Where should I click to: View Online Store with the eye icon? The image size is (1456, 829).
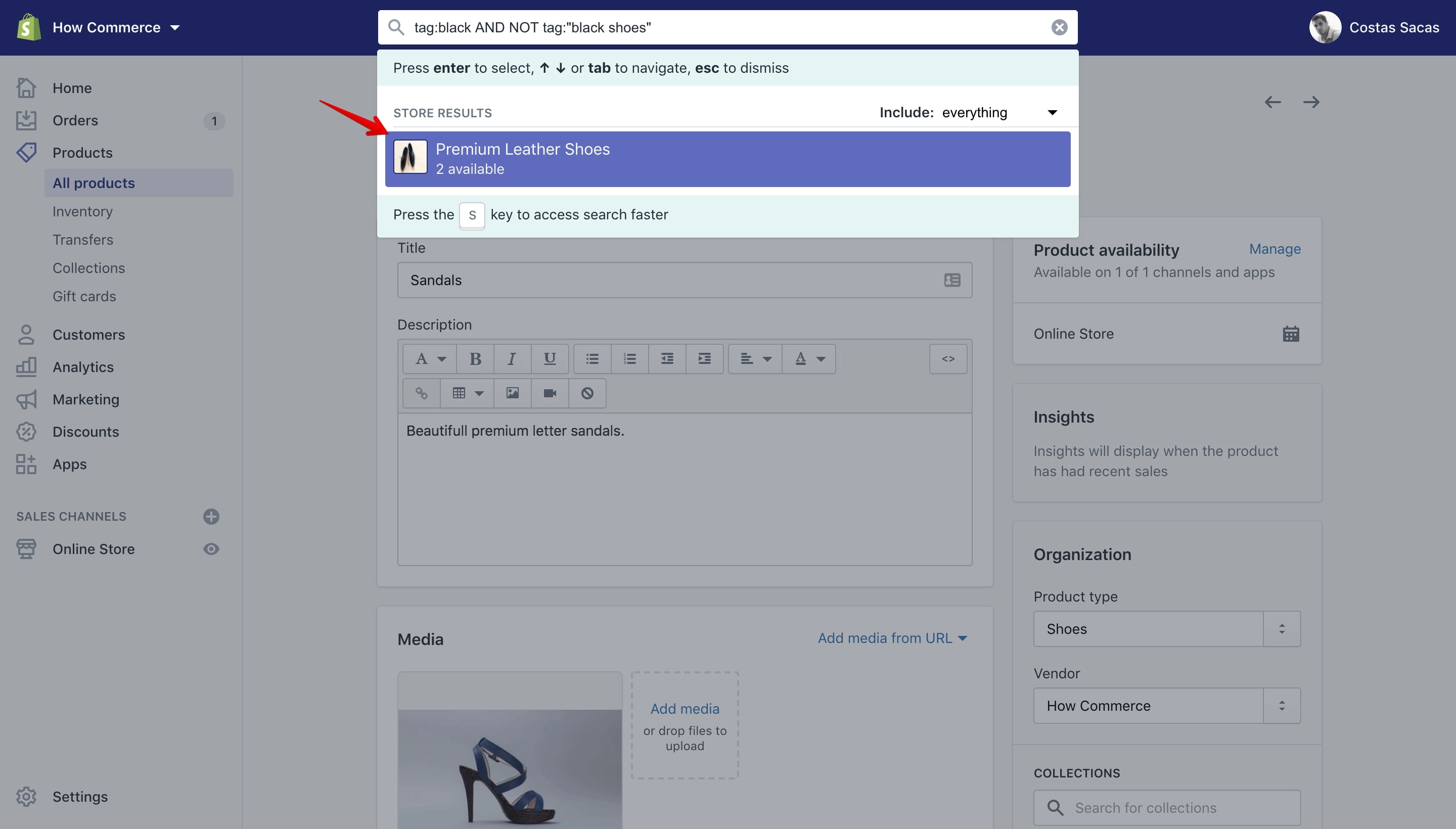point(211,549)
